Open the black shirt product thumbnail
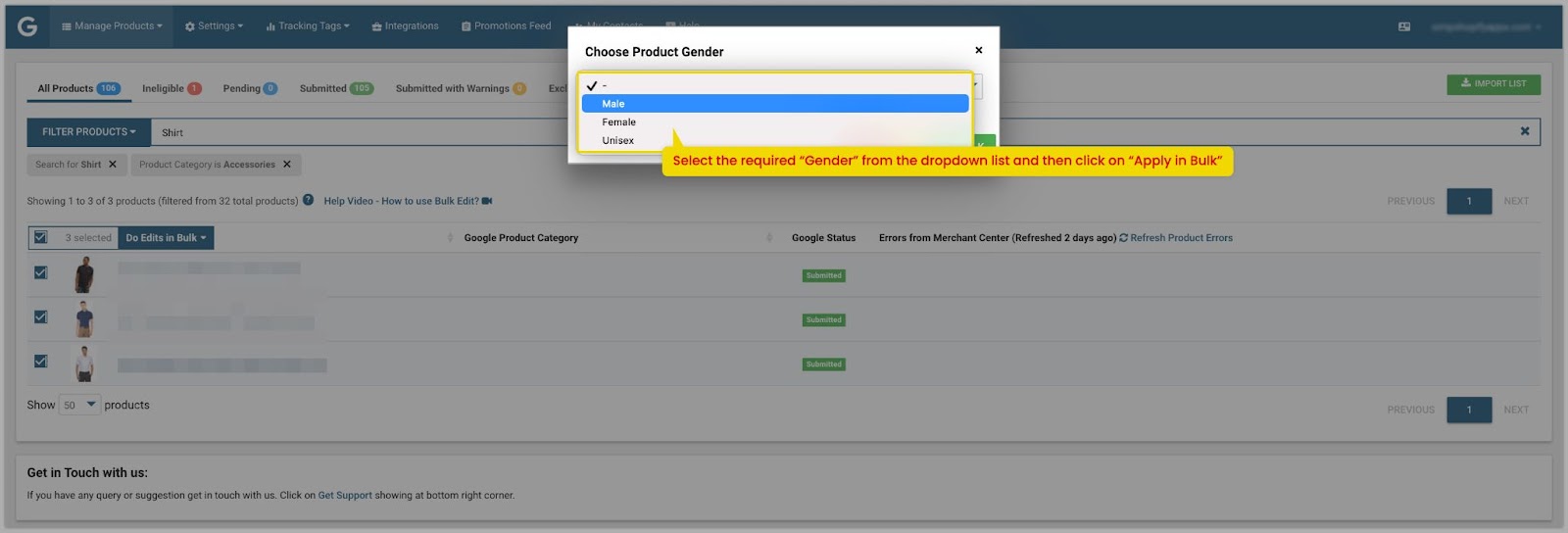Screen dimensions: 1568x533 (x=84, y=274)
